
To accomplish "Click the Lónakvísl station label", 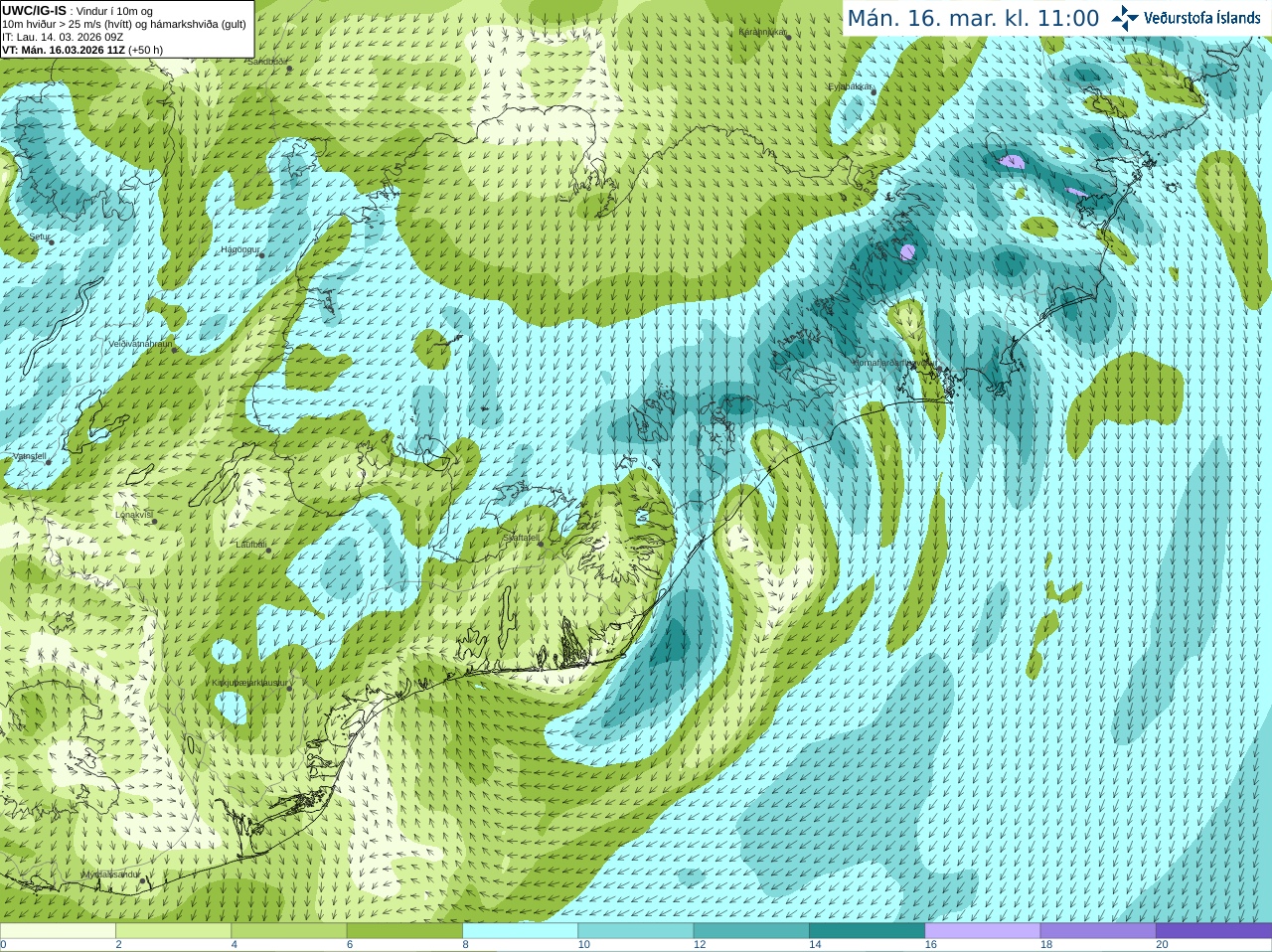I will tap(134, 515).
